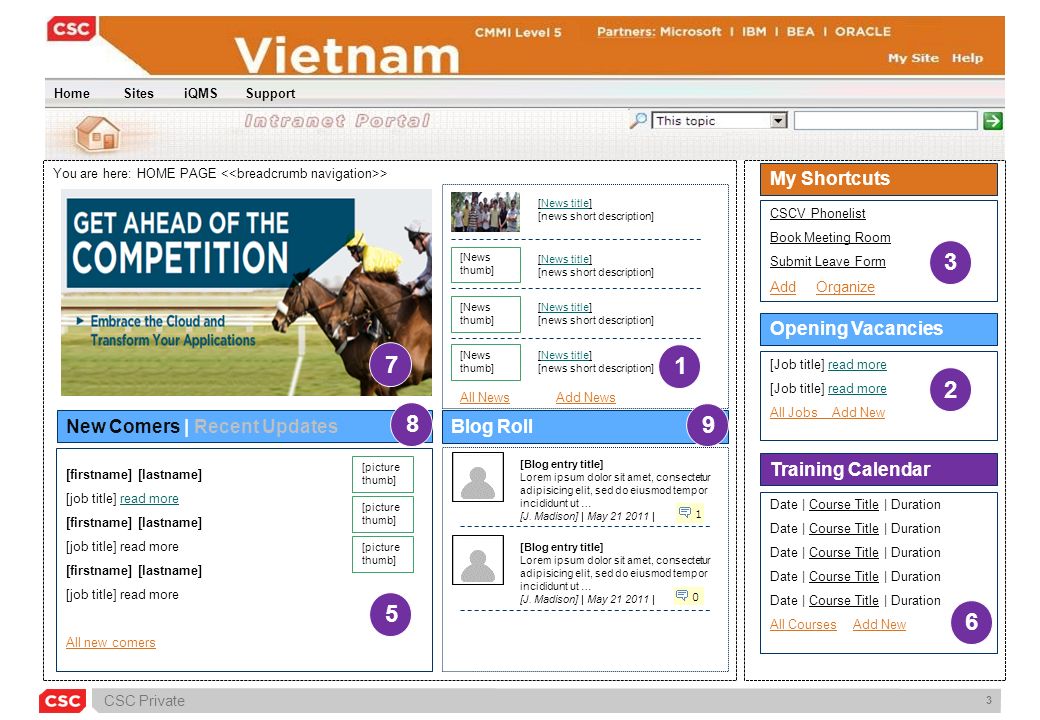
Task: Click read more on second job vacancy
Action: pos(857,389)
